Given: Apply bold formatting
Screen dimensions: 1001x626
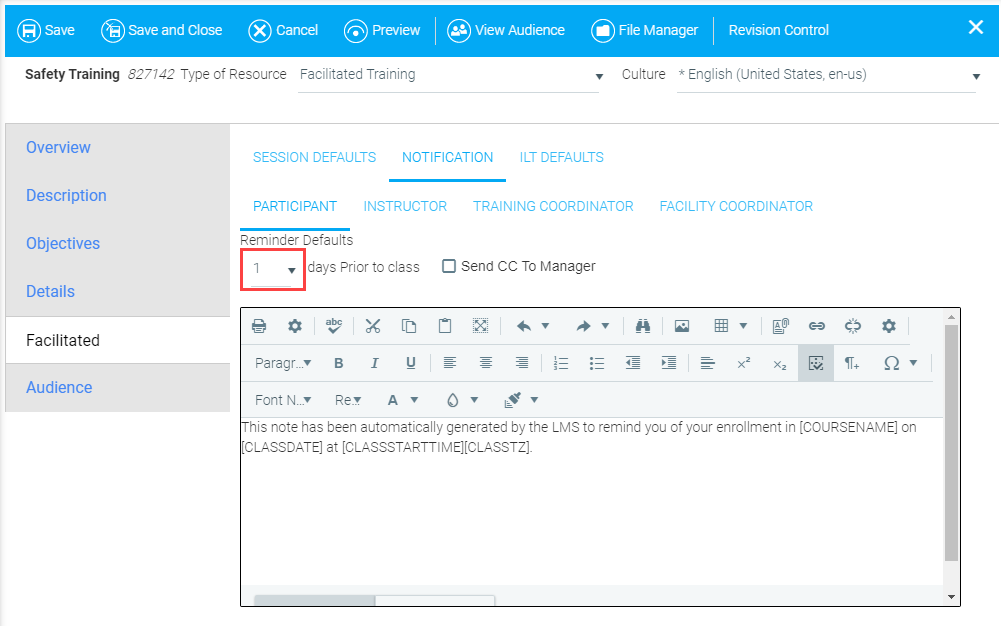Looking at the screenshot, I should 339,363.
